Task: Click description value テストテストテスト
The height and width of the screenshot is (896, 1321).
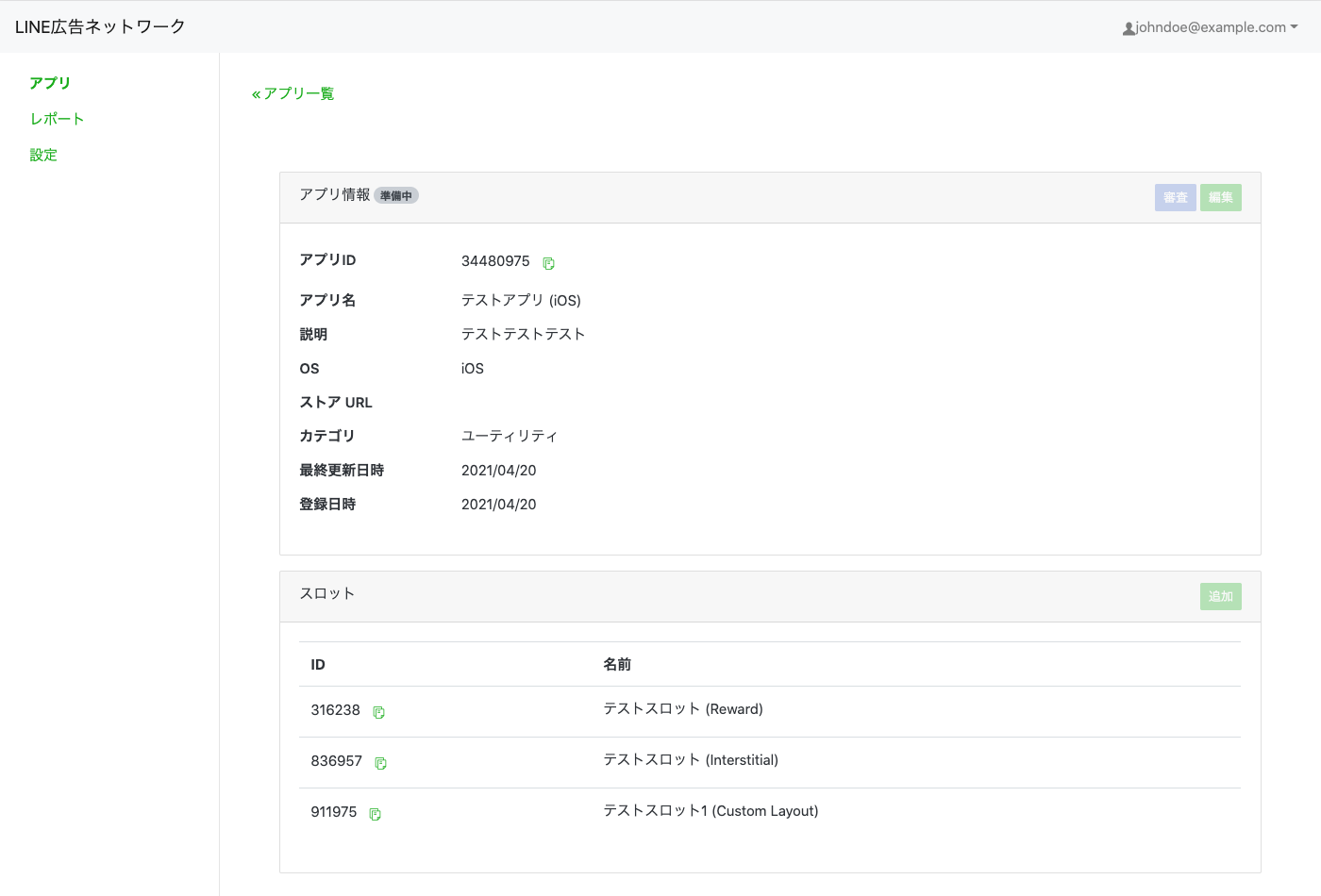Action: 523,335
